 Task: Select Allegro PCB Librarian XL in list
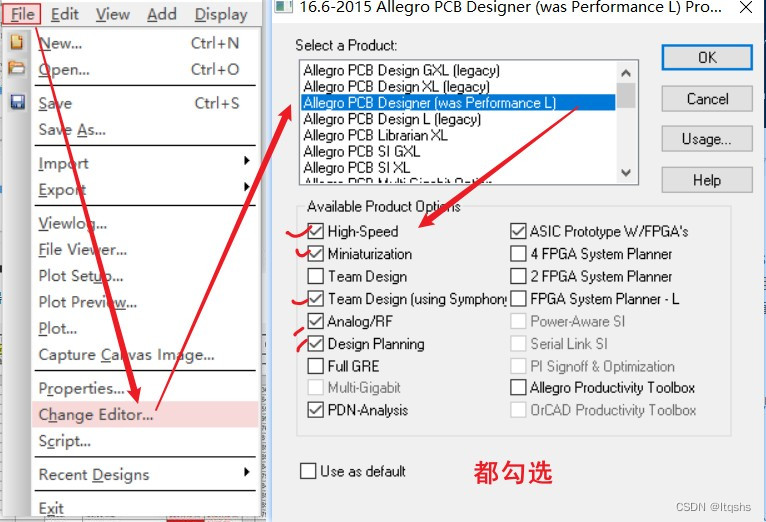375,135
